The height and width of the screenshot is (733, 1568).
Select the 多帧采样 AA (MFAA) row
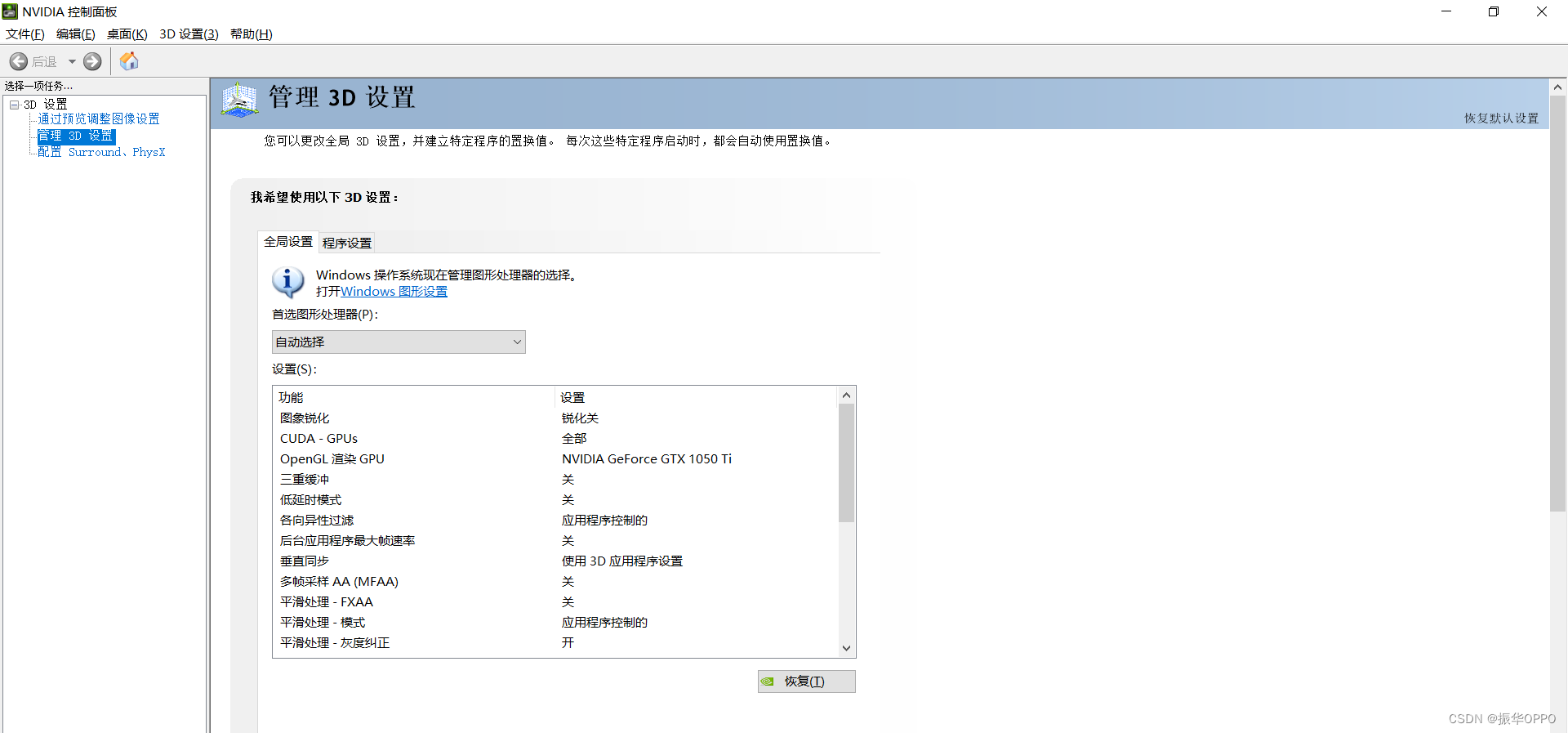tap(555, 582)
